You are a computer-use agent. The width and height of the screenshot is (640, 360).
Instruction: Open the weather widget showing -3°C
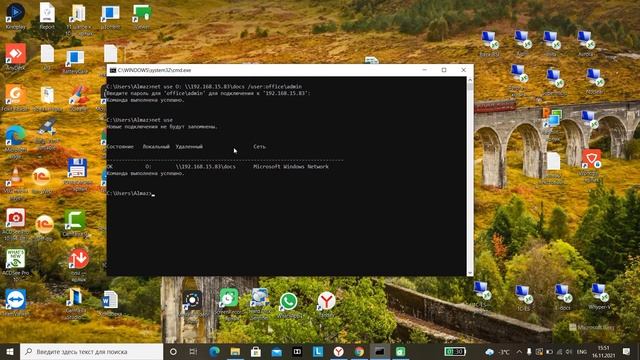tap(498, 352)
